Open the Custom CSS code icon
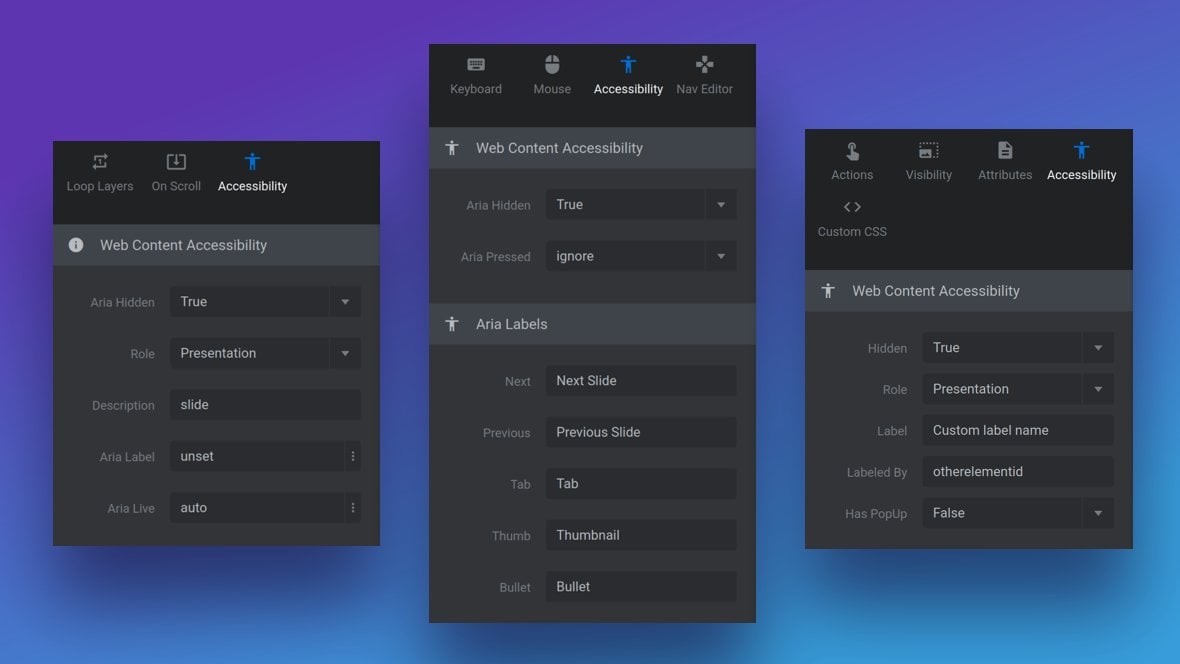The height and width of the screenshot is (664, 1180). [x=852, y=206]
